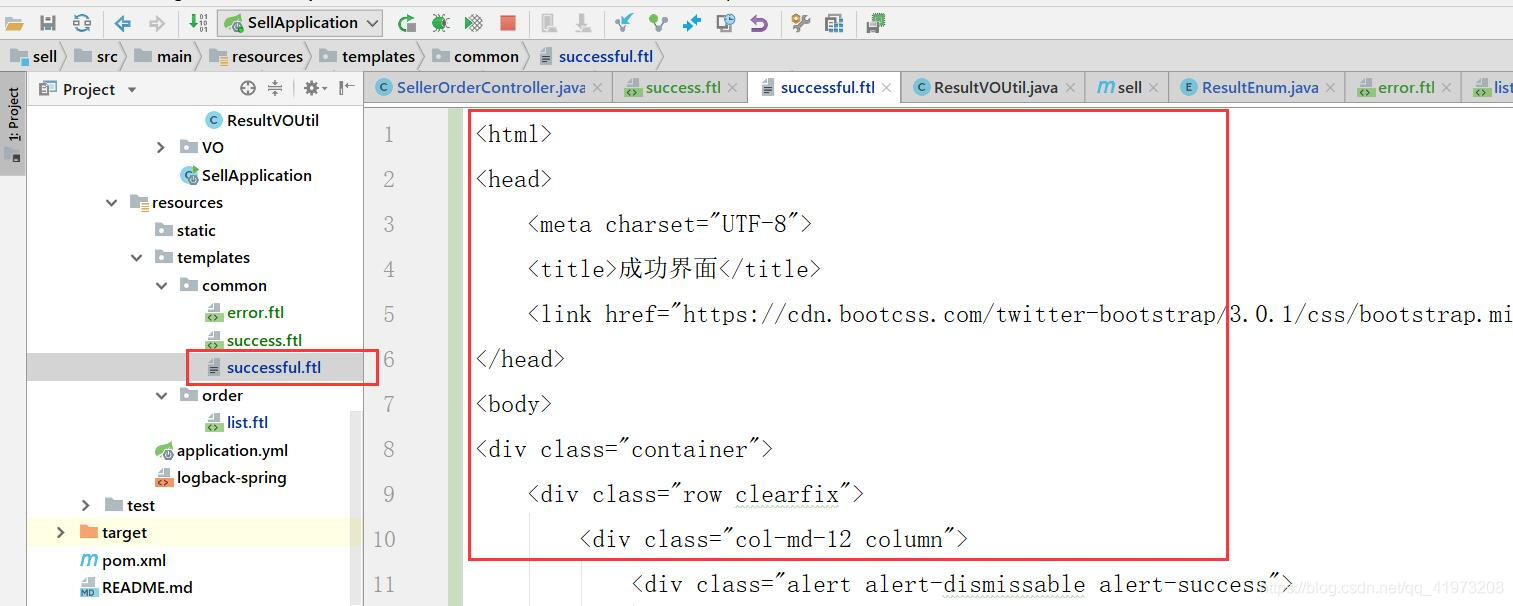The width and height of the screenshot is (1513, 606).
Task: Close the SellerOrderController.java tab
Action: pos(597,88)
